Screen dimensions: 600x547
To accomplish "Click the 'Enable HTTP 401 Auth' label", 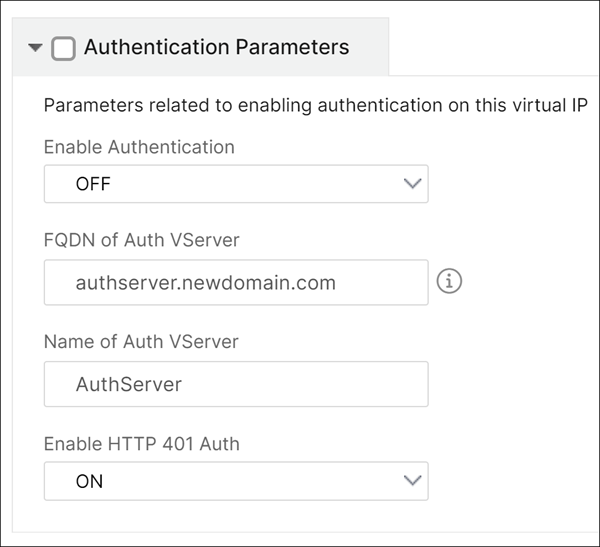I will [x=142, y=444].
